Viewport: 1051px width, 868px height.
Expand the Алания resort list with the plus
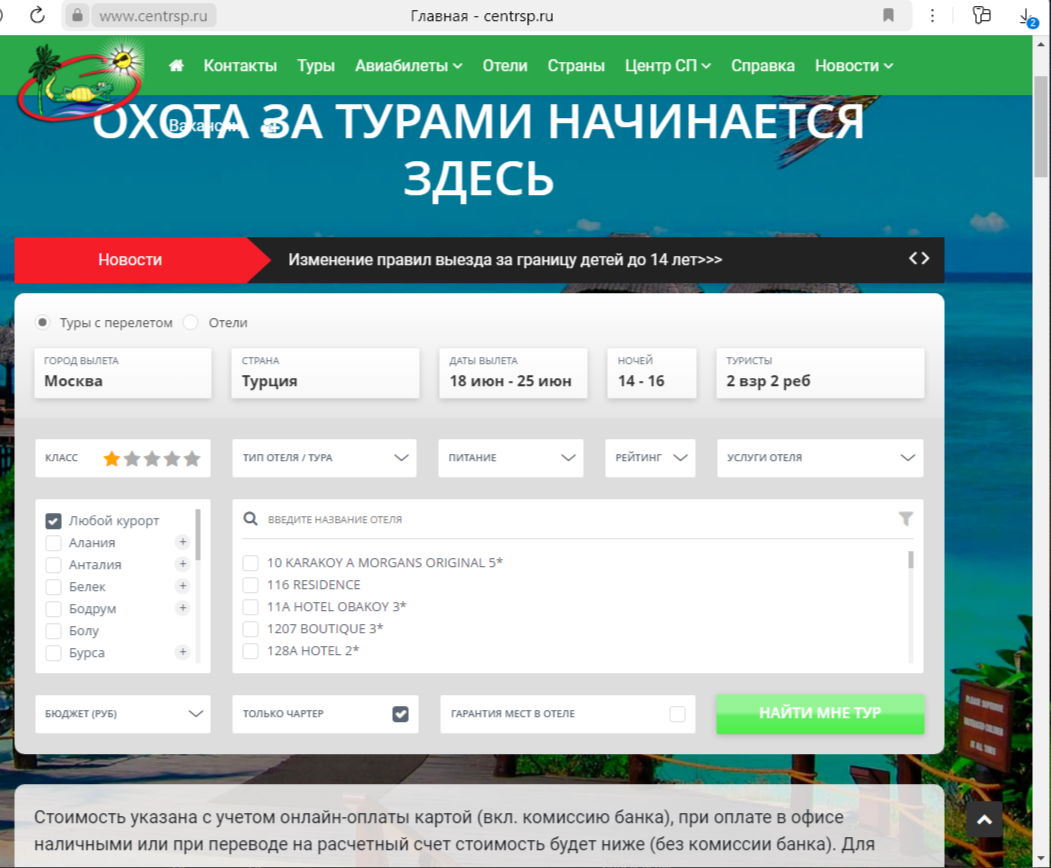point(183,542)
